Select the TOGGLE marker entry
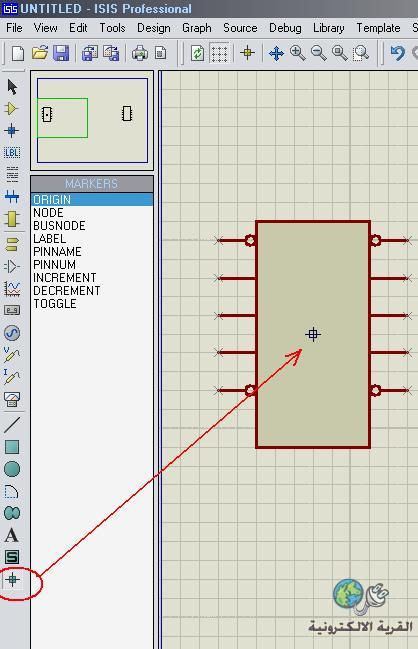This screenshot has width=418, height=649. pyautogui.click(x=55, y=303)
